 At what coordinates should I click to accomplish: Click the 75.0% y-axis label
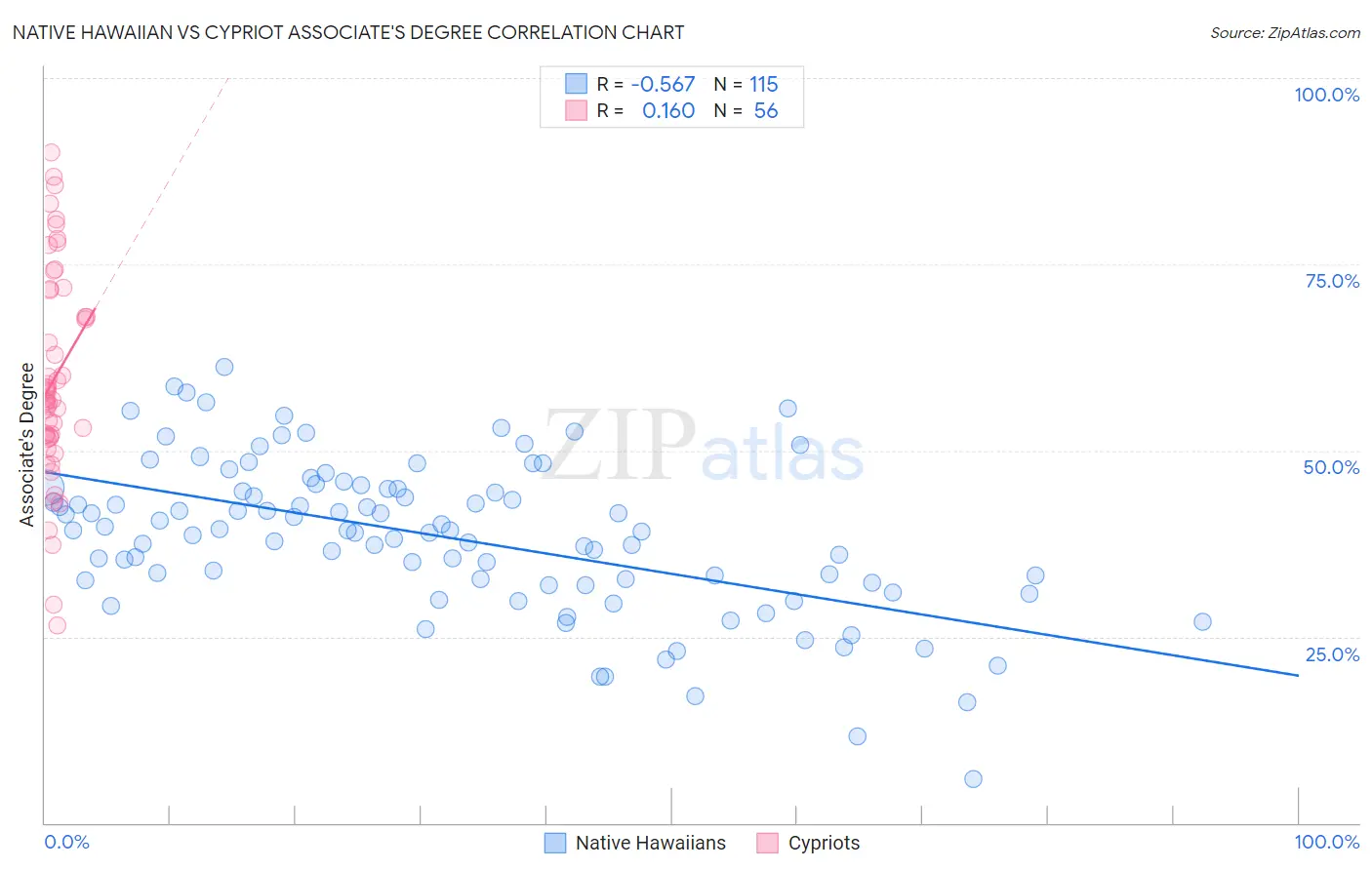point(1332,281)
